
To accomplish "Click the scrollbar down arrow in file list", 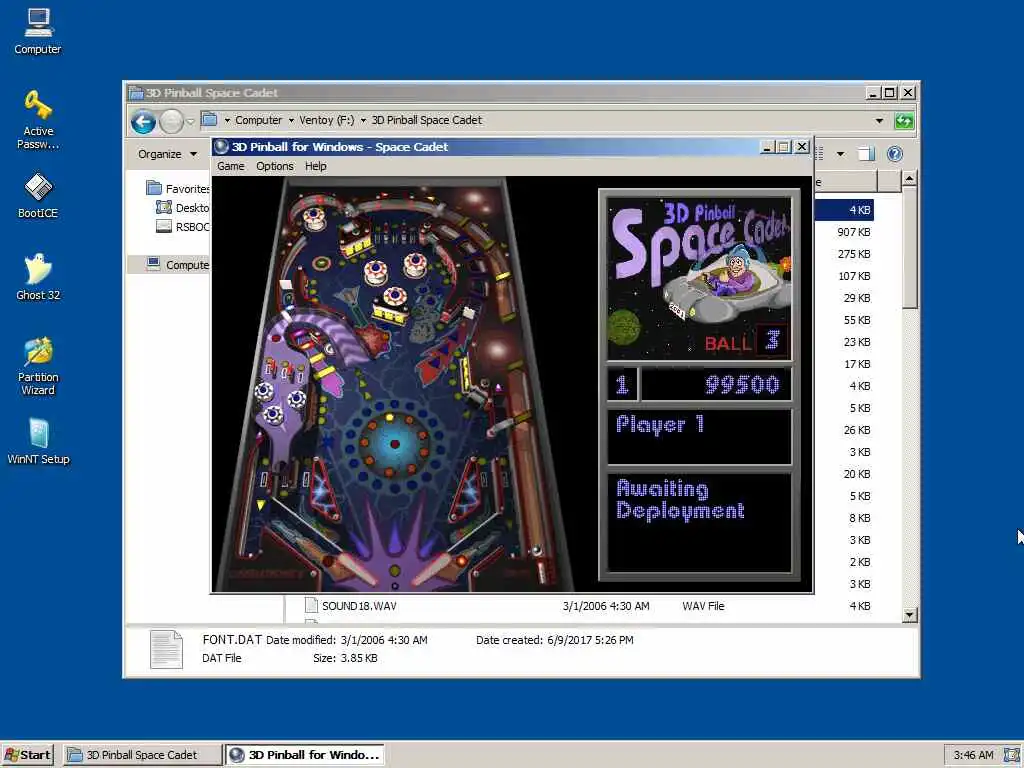I will click(x=909, y=615).
